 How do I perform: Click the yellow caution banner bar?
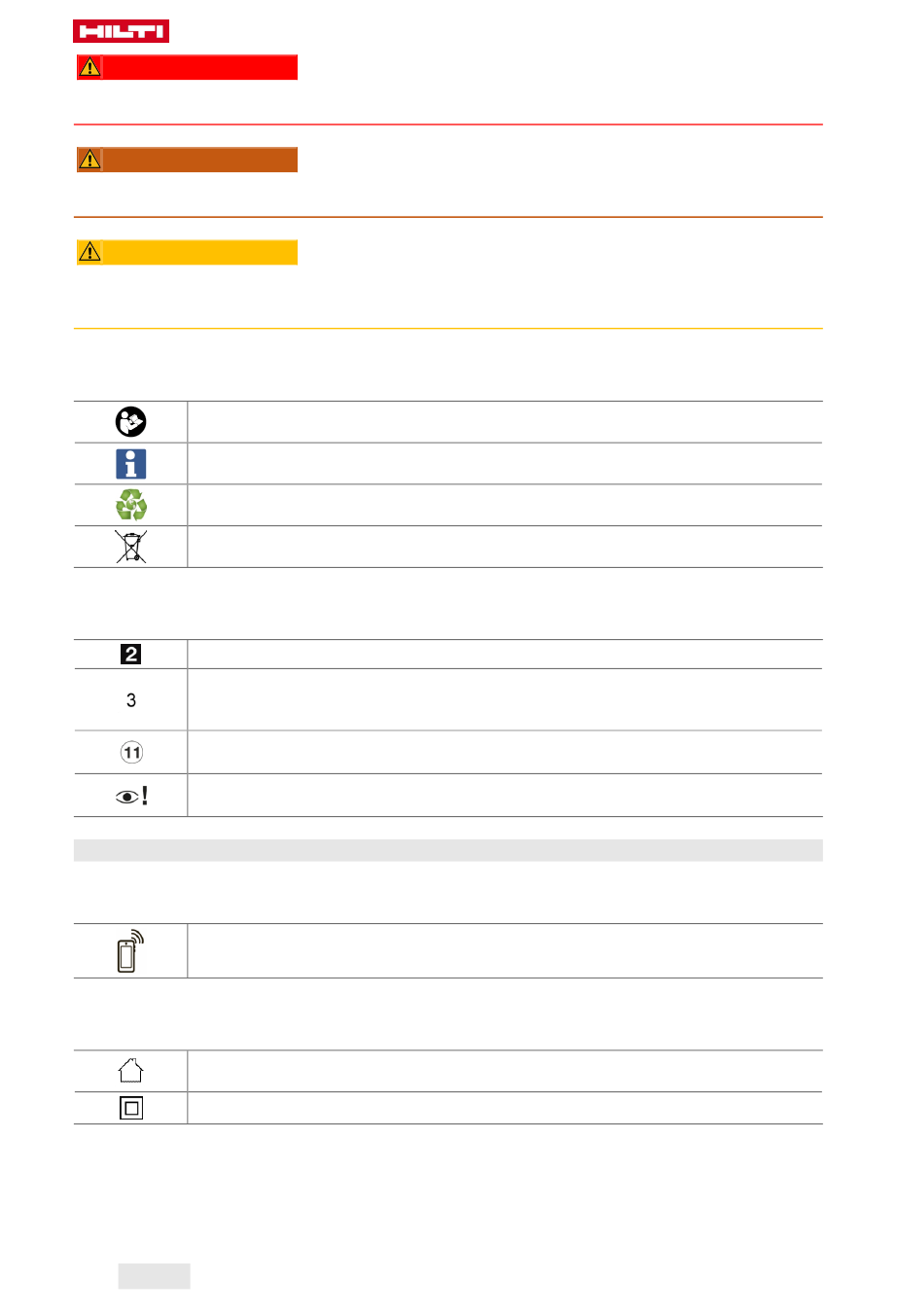(199, 252)
